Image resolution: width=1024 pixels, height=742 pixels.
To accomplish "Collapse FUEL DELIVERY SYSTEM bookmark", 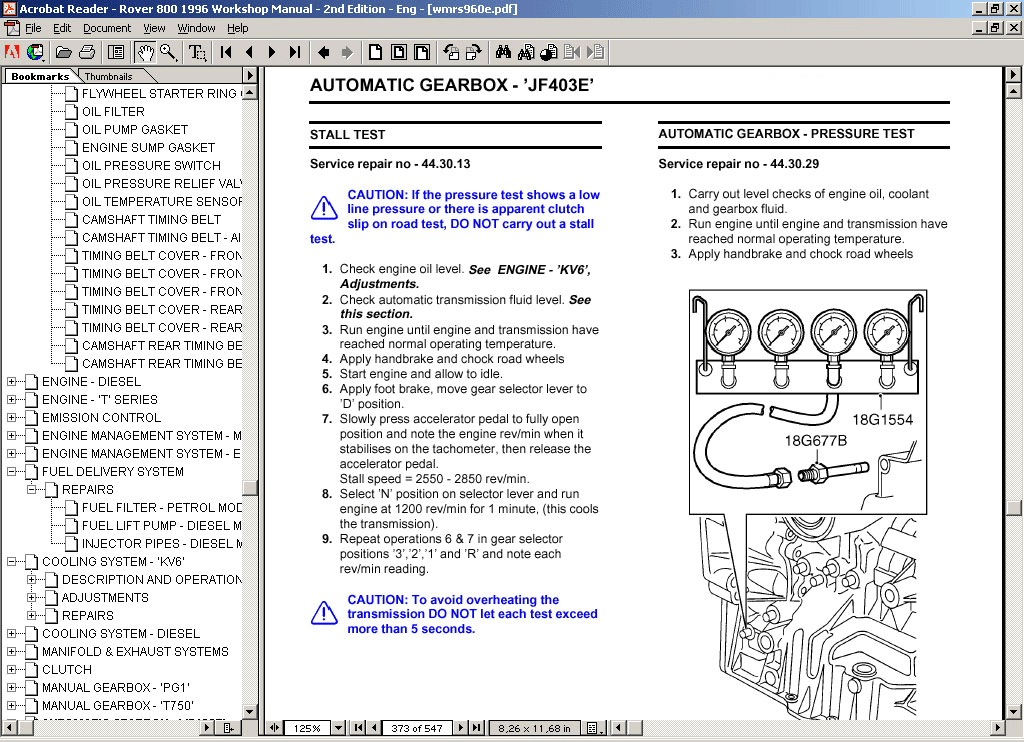I will point(12,472).
